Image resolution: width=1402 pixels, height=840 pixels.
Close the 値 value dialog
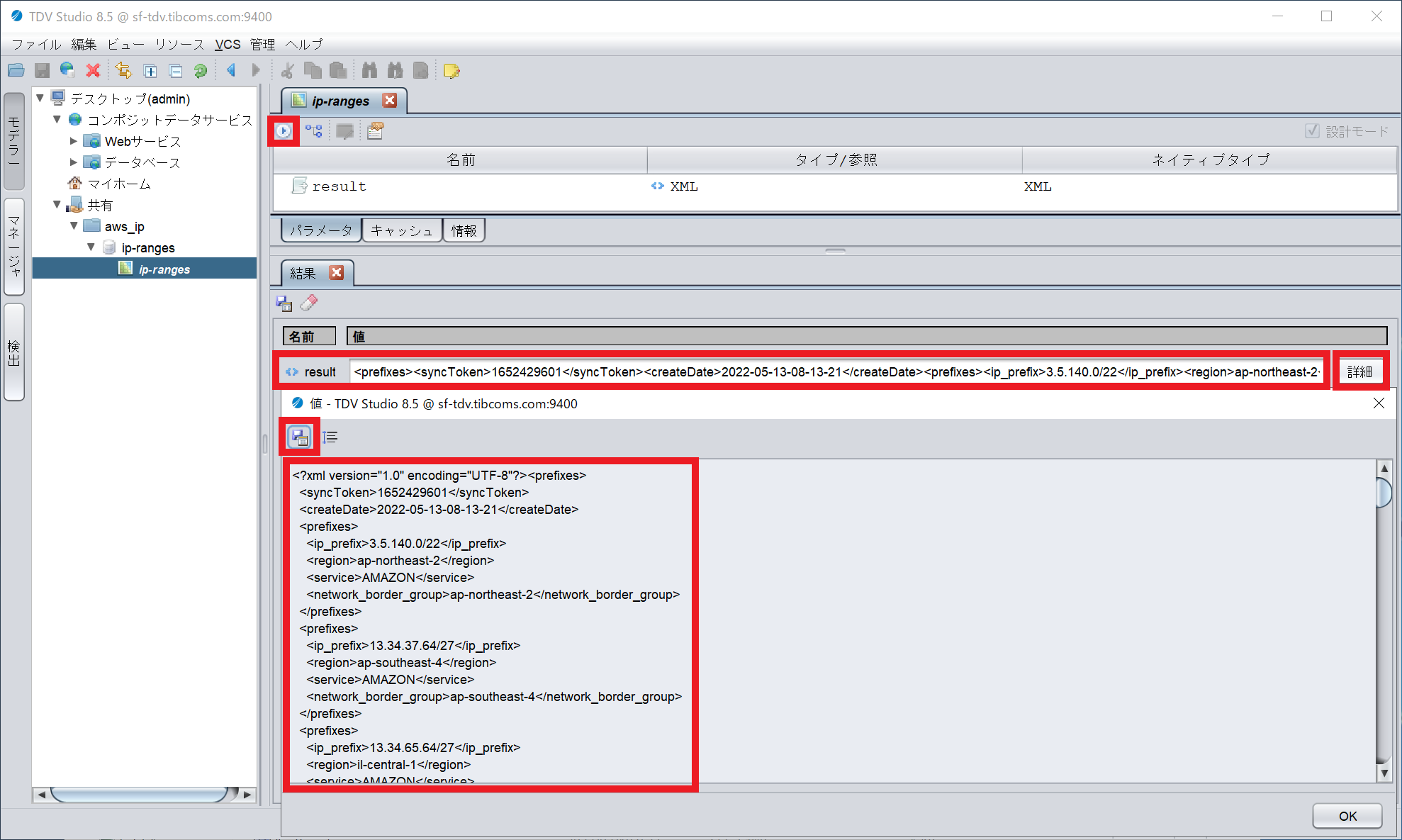click(1379, 403)
